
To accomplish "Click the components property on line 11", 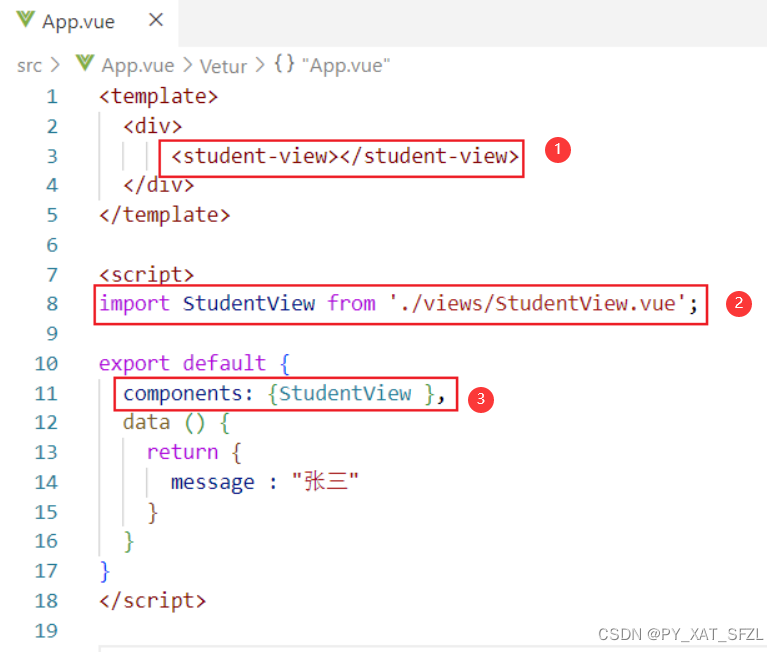I will pos(182,394).
